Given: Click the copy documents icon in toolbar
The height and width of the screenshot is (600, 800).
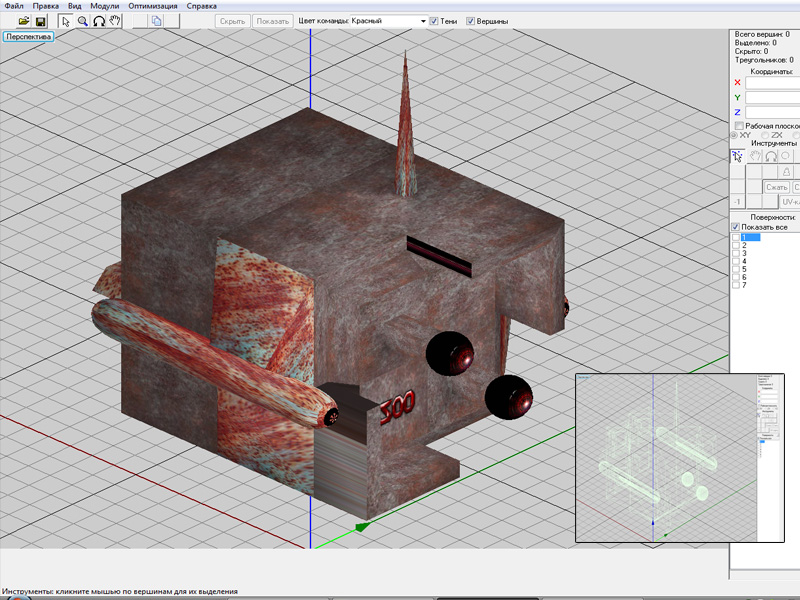Looking at the screenshot, I should tap(157, 21).
